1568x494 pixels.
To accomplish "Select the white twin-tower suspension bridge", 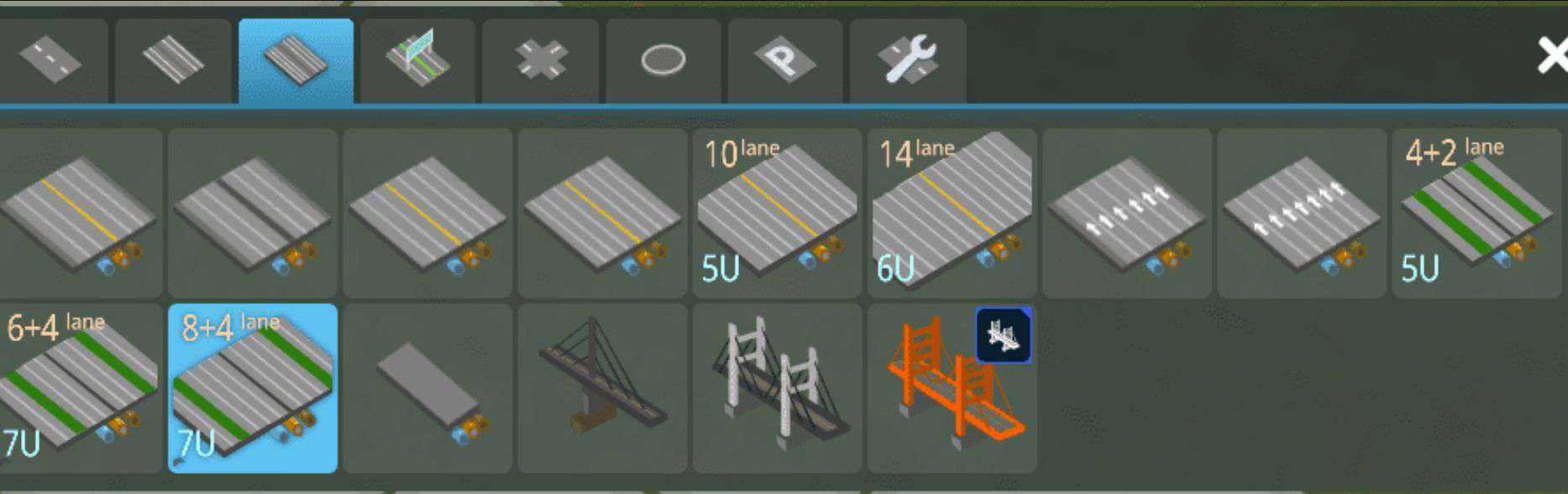I will [777, 388].
